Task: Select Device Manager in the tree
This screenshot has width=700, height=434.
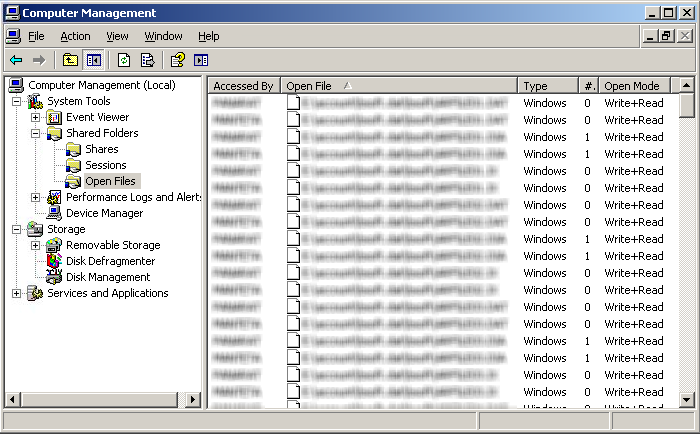Action: click(x=104, y=213)
